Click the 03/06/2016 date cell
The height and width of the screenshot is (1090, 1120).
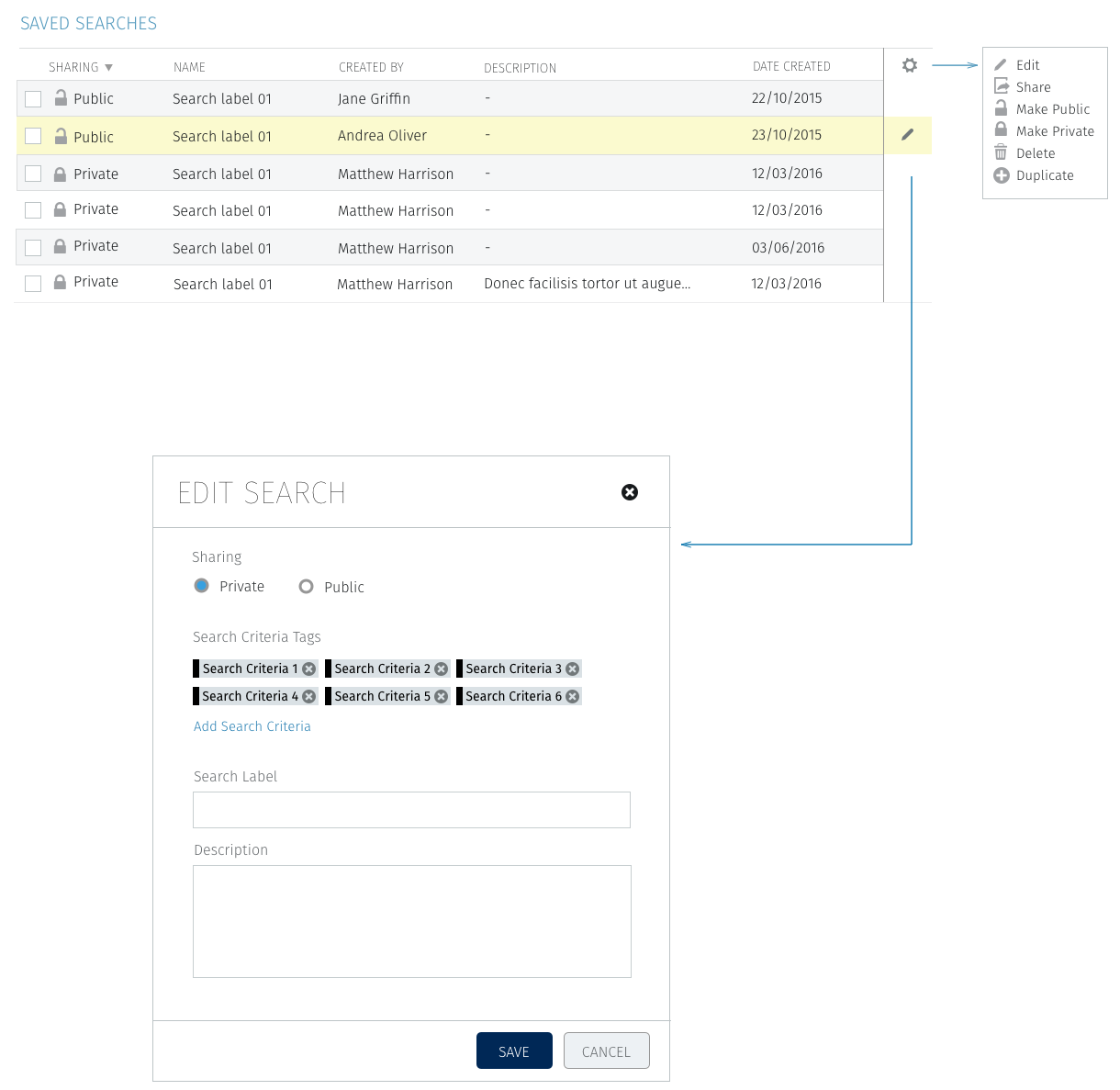coord(788,247)
